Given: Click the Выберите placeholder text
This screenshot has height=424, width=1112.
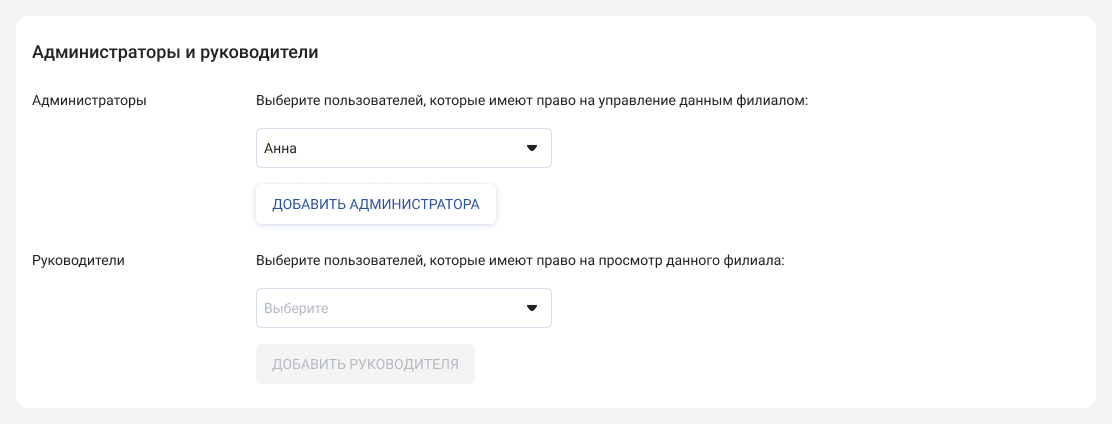Looking at the screenshot, I should (296, 308).
